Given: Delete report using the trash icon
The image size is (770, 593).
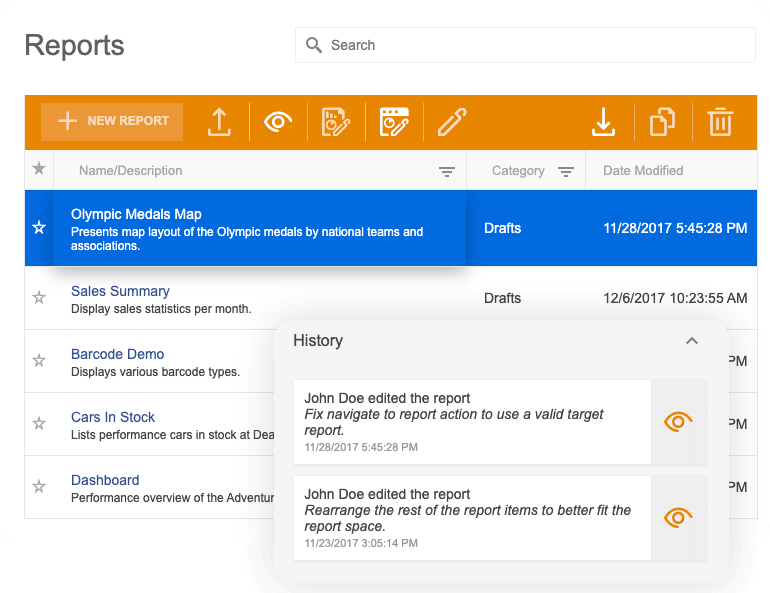Looking at the screenshot, I should pyautogui.click(x=720, y=122).
